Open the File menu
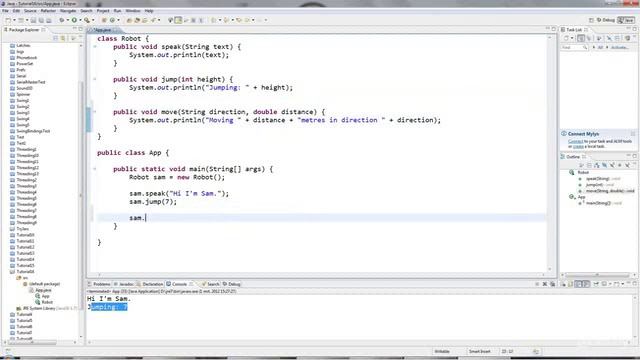Viewport: 640px width, 360px height. tap(5, 11)
